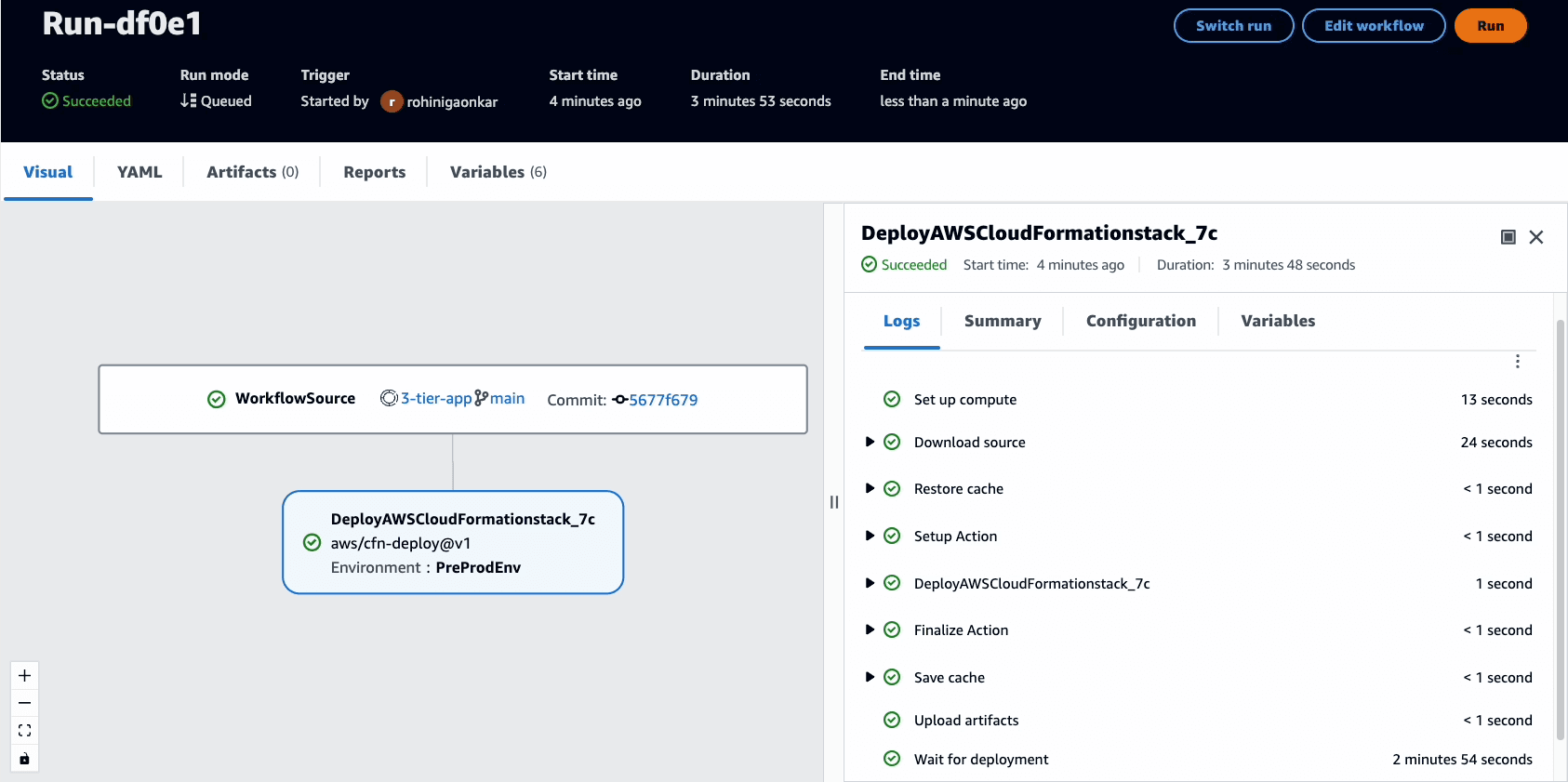Open commit 5677f679 link
This screenshot has height=782, width=1568.
[x=663, y=400]
